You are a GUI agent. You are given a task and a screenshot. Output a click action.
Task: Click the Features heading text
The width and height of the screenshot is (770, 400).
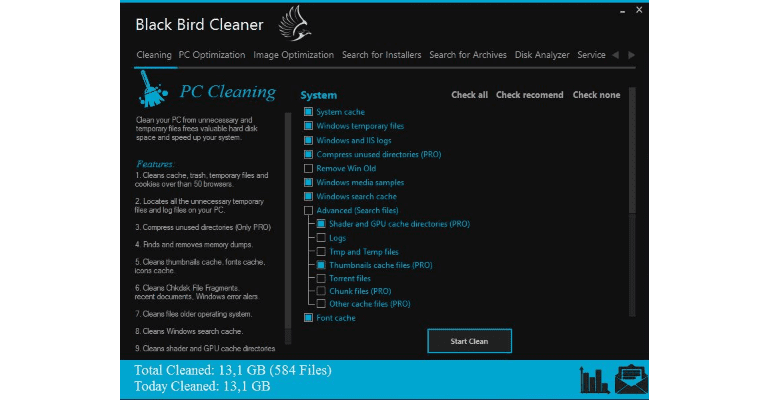[x=155, y=164]
